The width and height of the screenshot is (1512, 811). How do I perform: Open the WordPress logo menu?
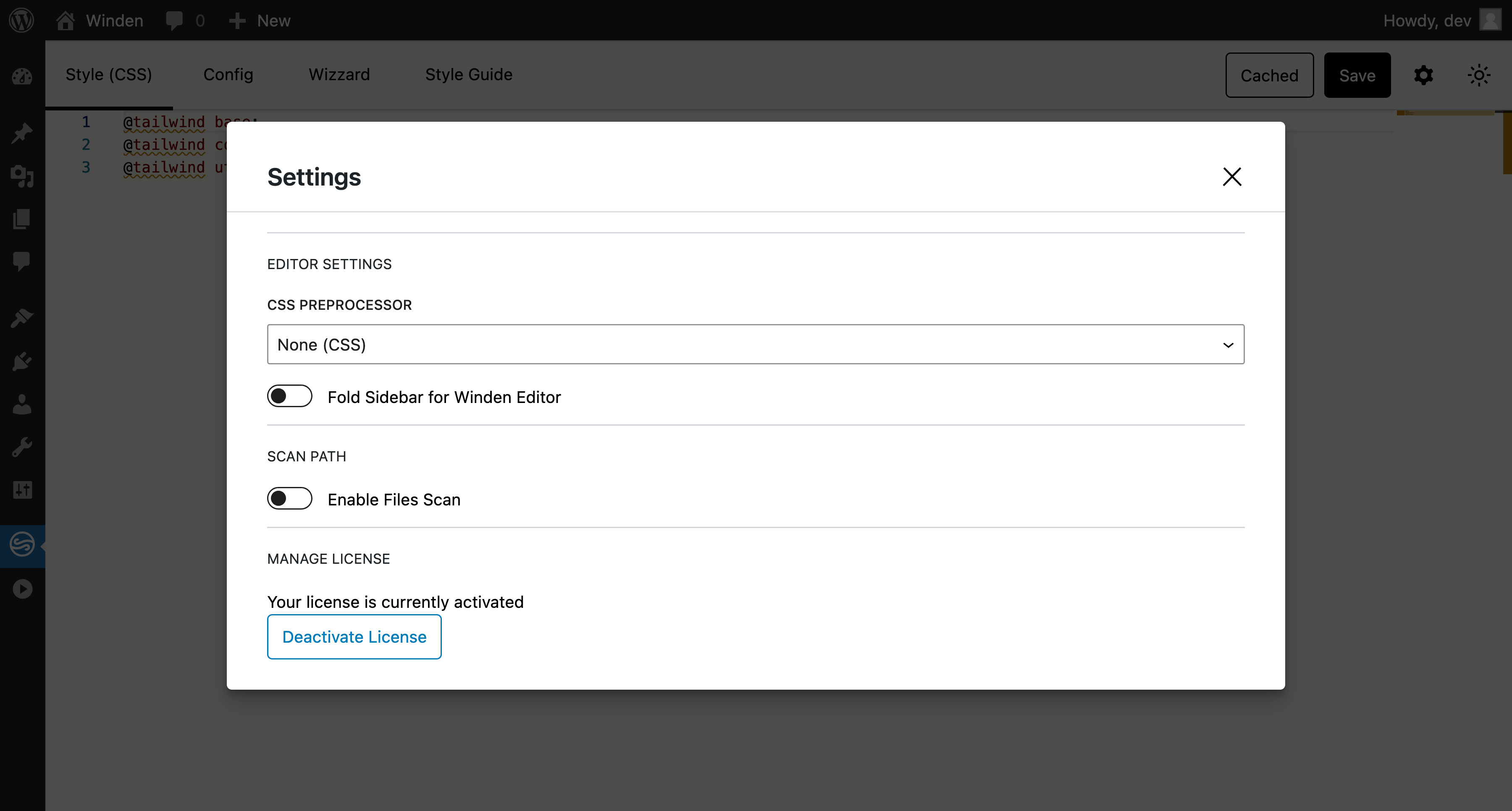point(22,21)
